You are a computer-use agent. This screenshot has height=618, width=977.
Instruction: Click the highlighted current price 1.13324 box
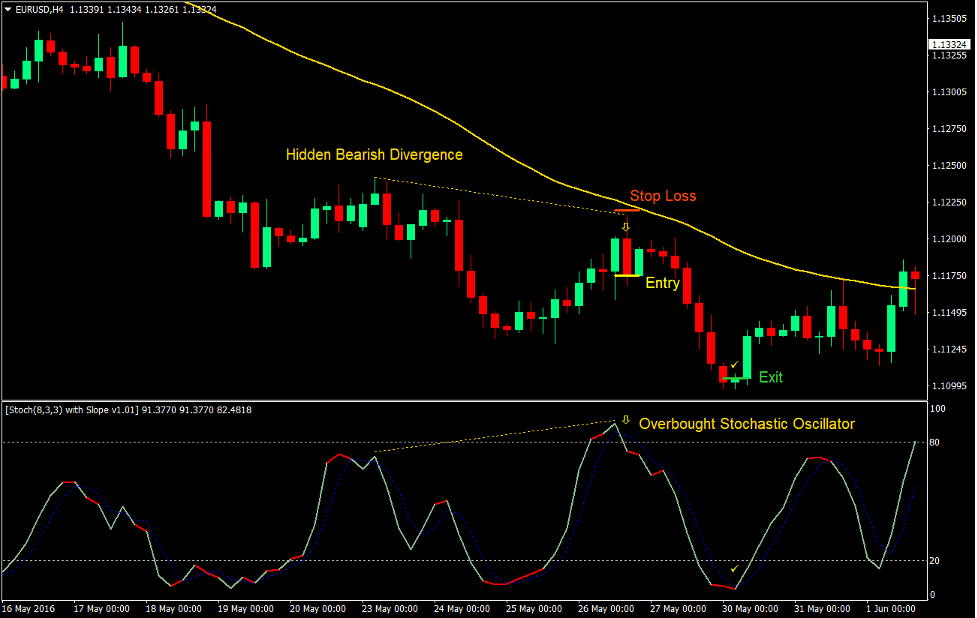950,44
